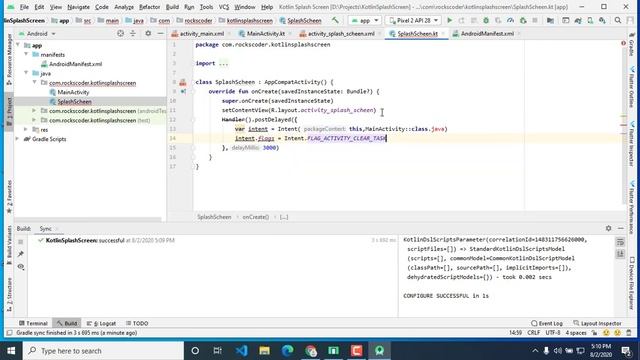The width and height of the screenshot is (640, 360).
Task: Click scroll-from-source target icon in Project panel
Action: coord(120,33)
